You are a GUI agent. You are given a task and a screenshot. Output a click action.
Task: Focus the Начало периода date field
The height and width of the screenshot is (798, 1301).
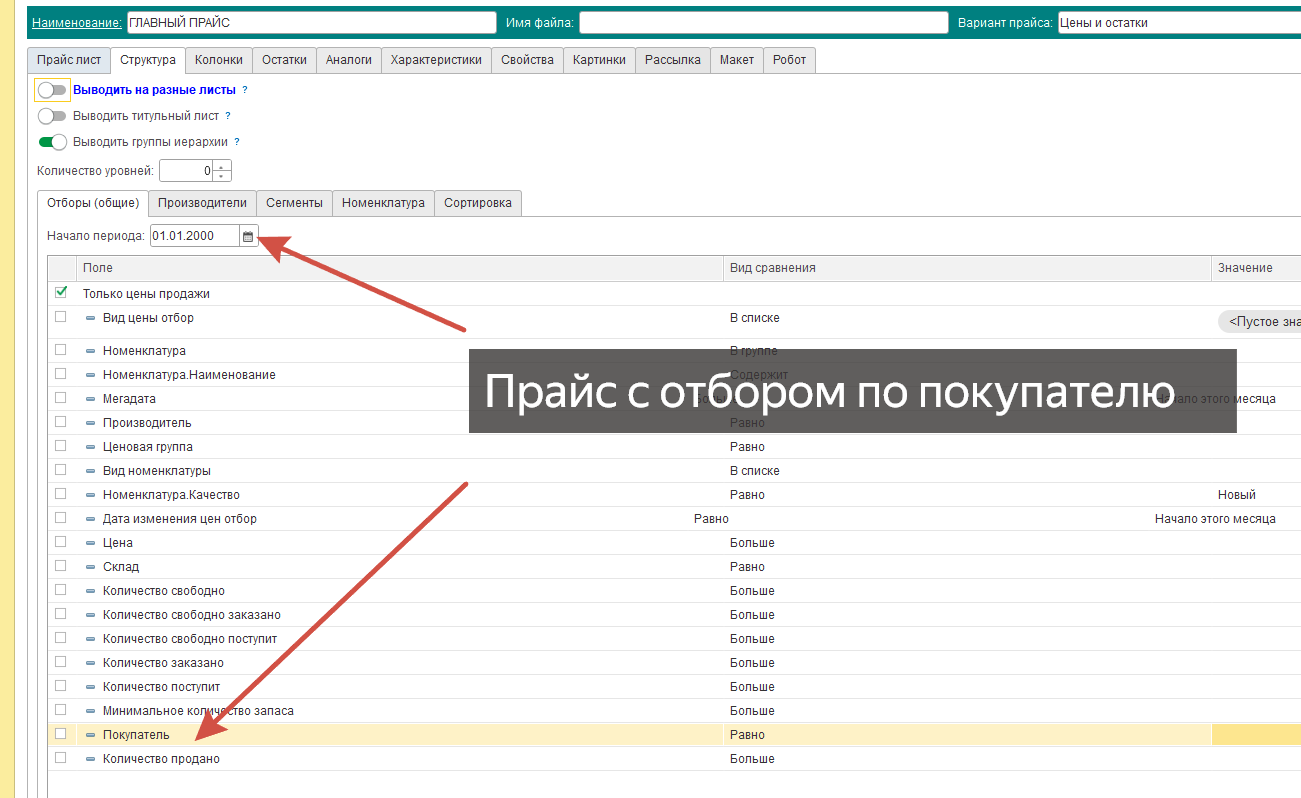pos(195,236)
